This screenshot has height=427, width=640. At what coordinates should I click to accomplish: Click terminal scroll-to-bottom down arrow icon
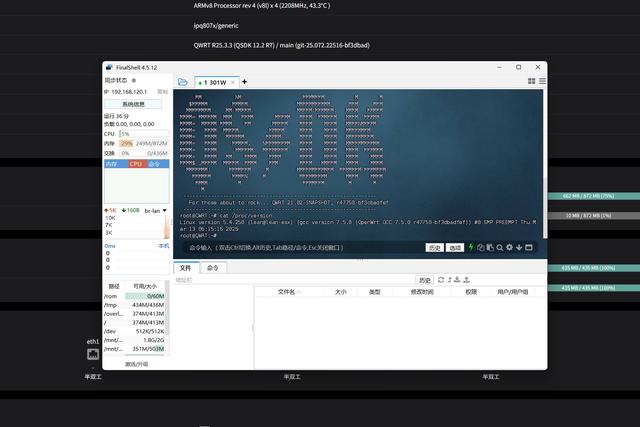click(519, 247)
